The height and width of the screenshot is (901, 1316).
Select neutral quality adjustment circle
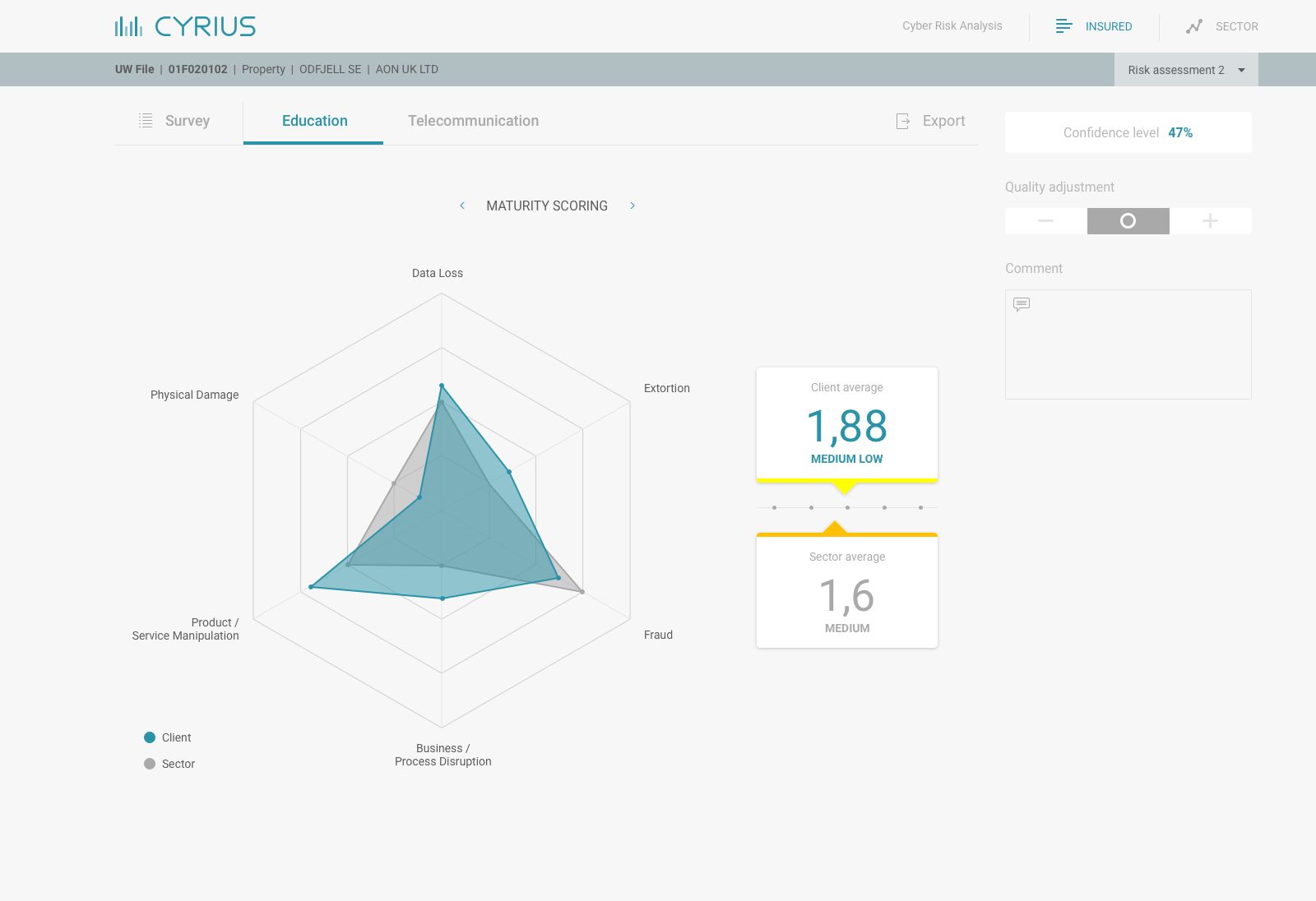click(1128, 221)
